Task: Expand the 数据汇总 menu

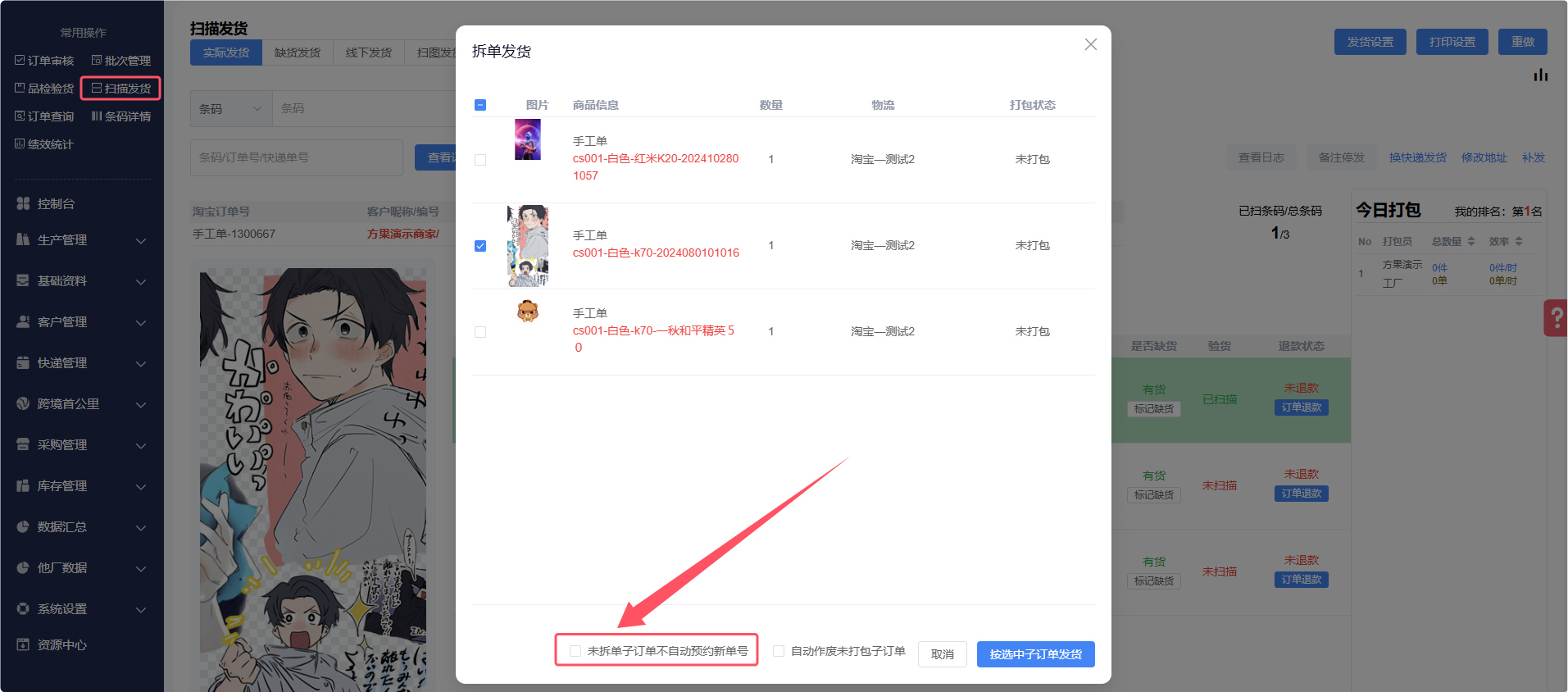Action: coord(141,527)
